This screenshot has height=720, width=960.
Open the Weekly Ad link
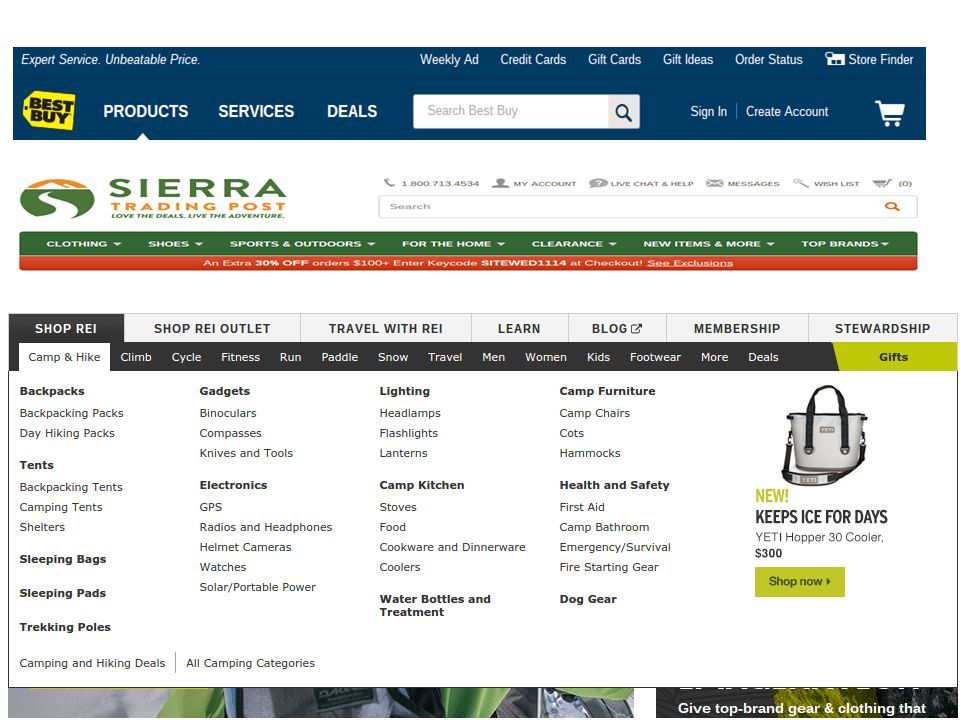tap(449, 59)
